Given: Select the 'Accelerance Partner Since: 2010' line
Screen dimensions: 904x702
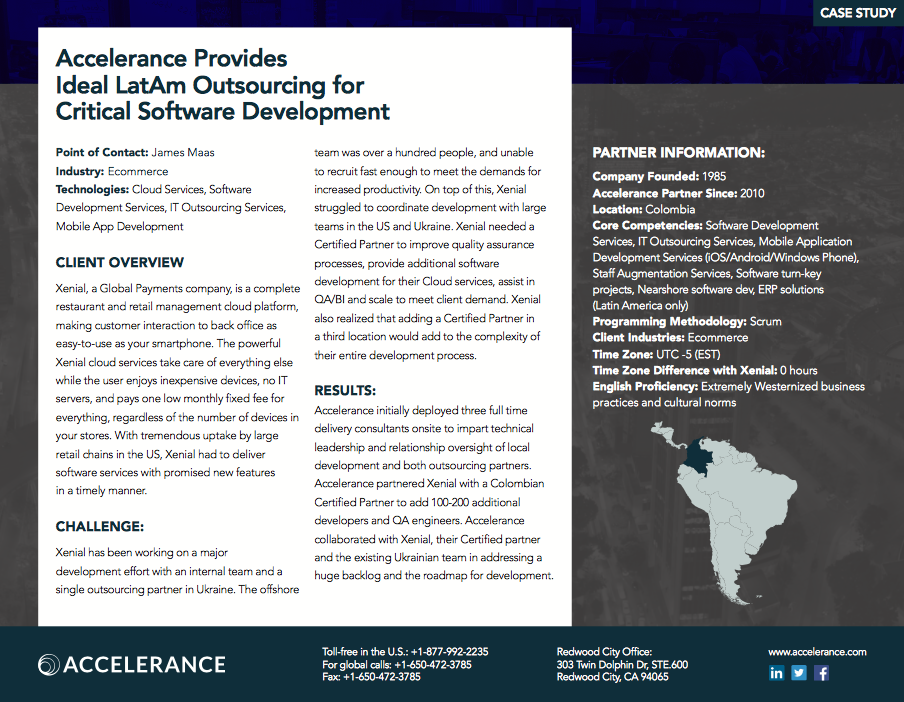Looking at the screenshot, I should click(x=678, y=193).
